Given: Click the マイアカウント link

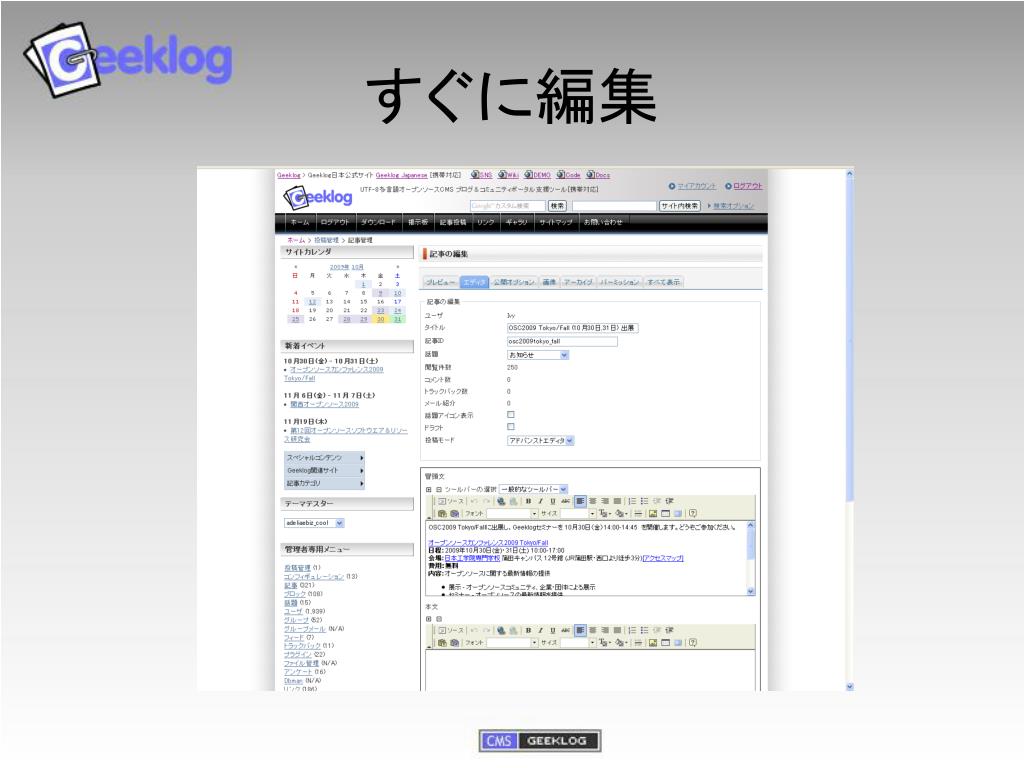Looking at the screenshot, I should (x=696, y=186).
